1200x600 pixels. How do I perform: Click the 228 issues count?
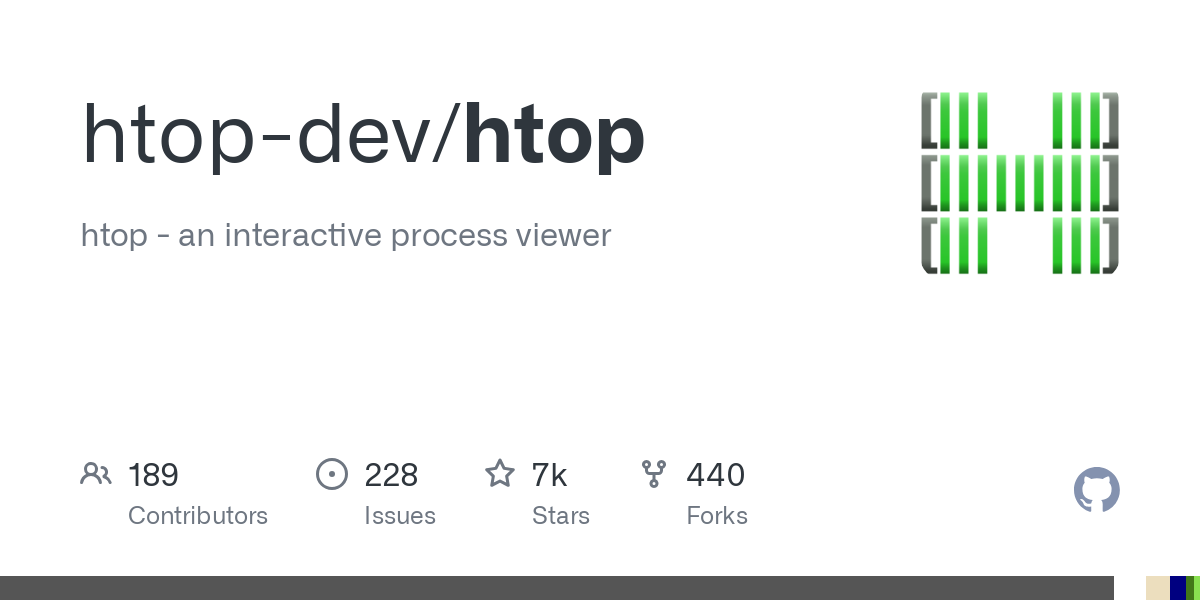point(391,475)
